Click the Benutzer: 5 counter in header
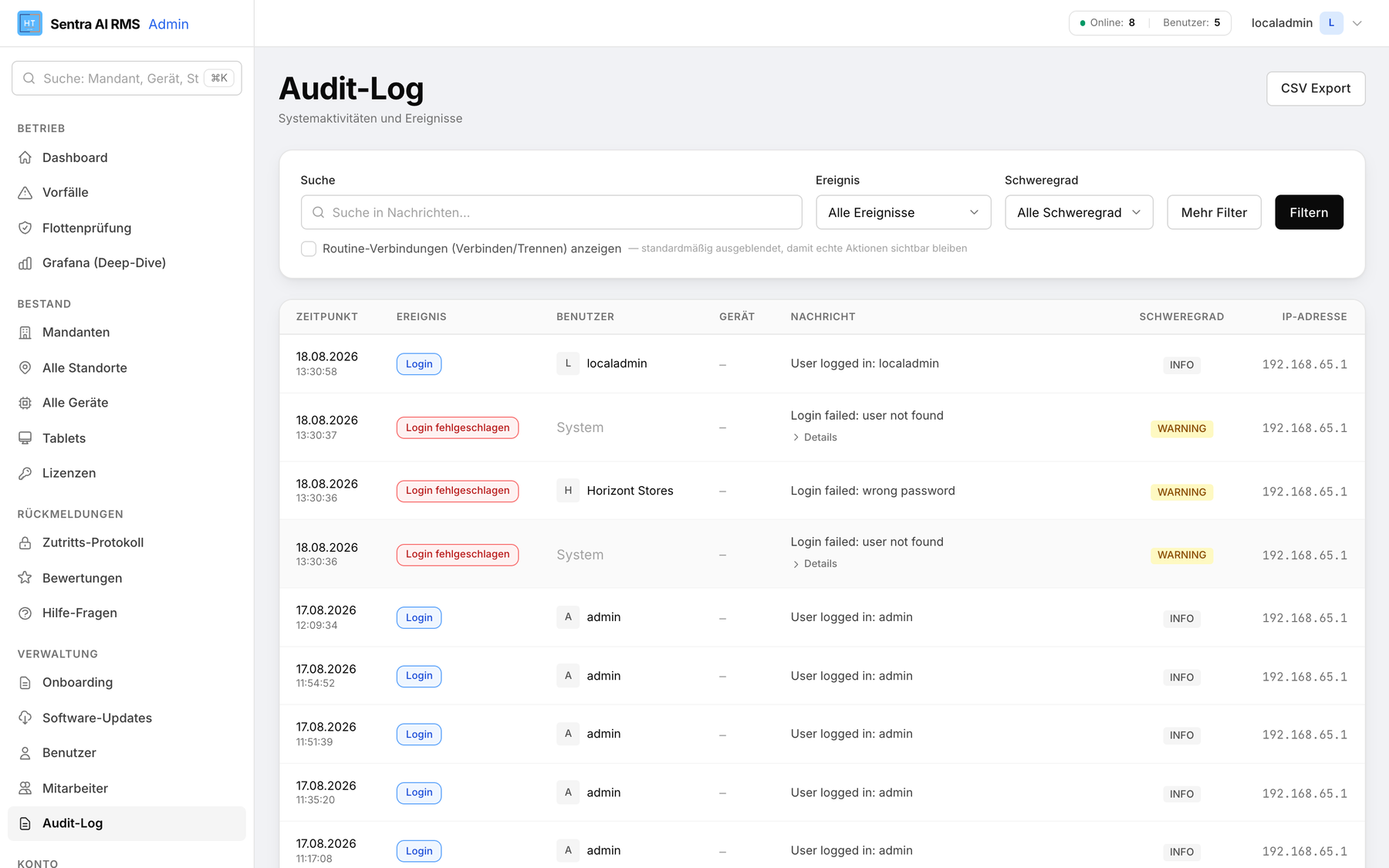1389x868 pixels. tap(1191, 22)
